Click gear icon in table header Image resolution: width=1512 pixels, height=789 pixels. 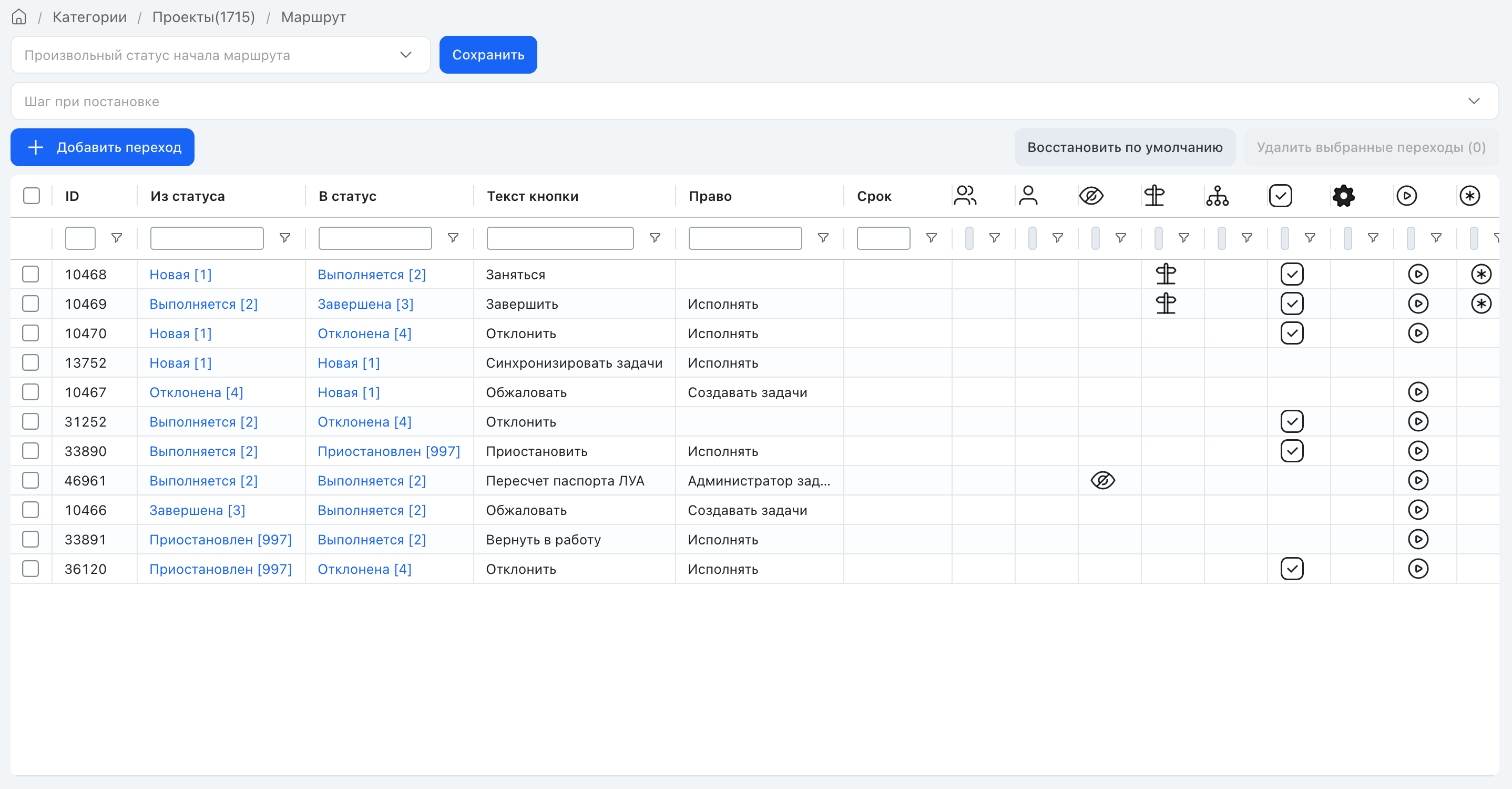[1344, 196]
